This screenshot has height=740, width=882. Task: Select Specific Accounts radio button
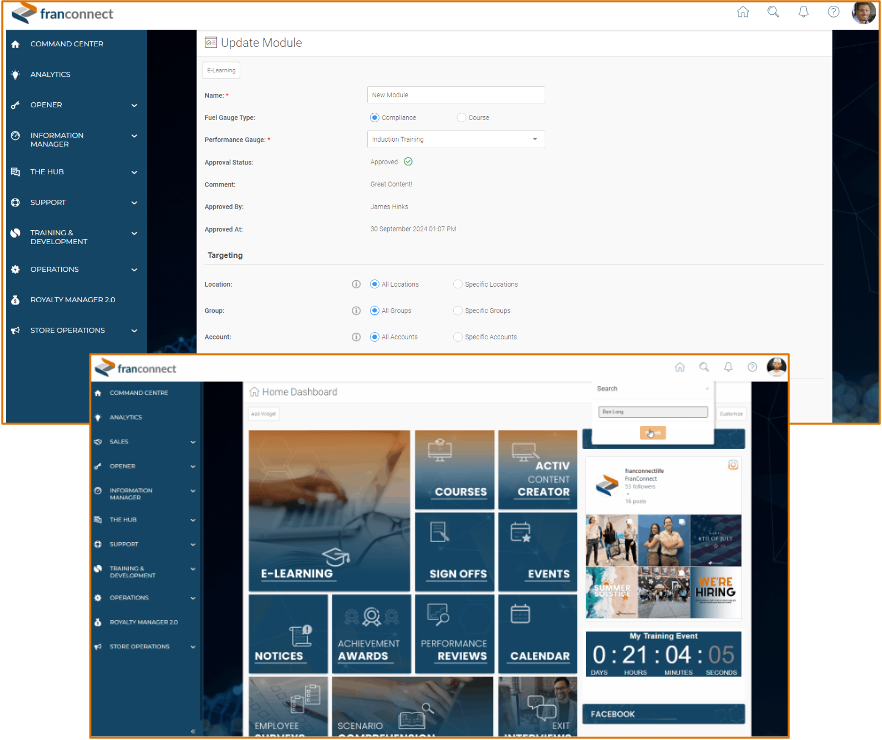[x=457, y=337]
